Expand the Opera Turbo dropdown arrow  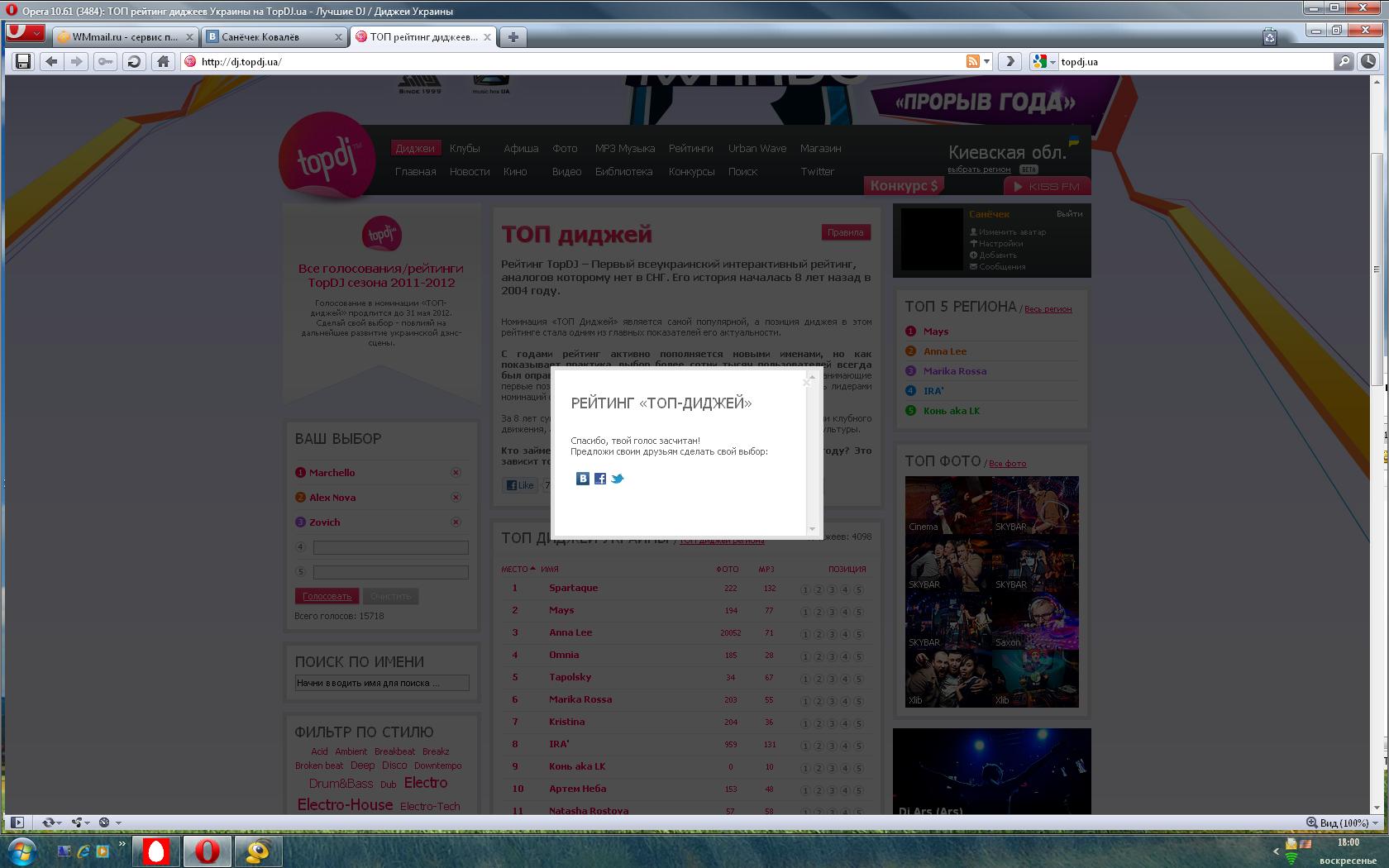pos(118,823)
